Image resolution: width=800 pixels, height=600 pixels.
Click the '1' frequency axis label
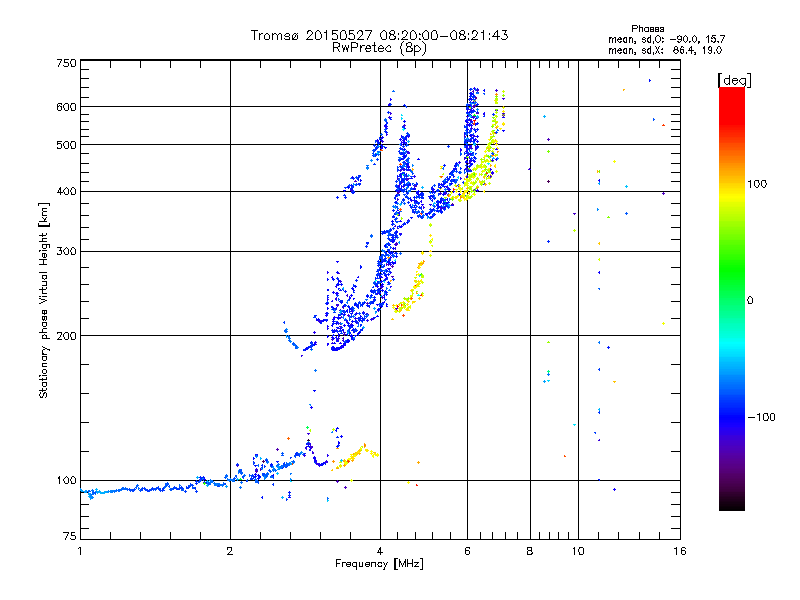[x=80, y=551]
